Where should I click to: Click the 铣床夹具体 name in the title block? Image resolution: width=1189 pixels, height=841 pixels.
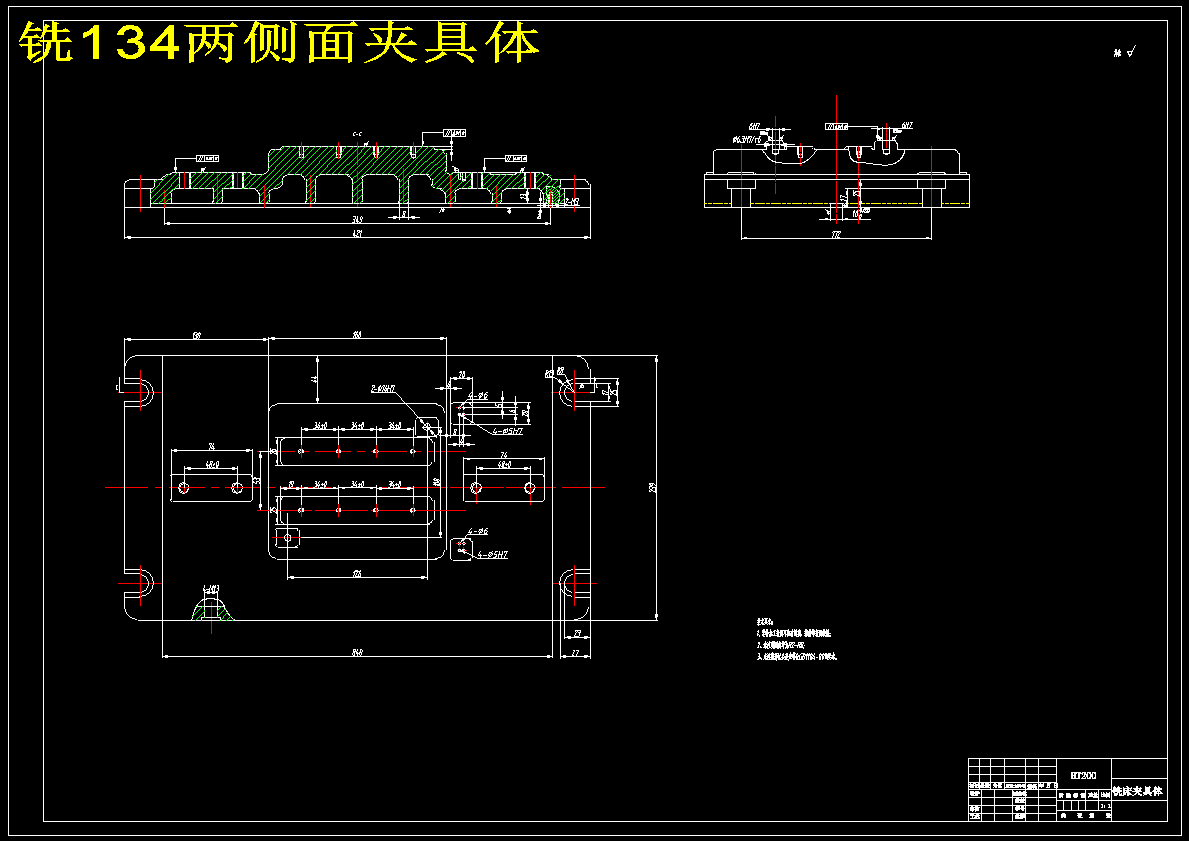click(x=1137, y=791)
